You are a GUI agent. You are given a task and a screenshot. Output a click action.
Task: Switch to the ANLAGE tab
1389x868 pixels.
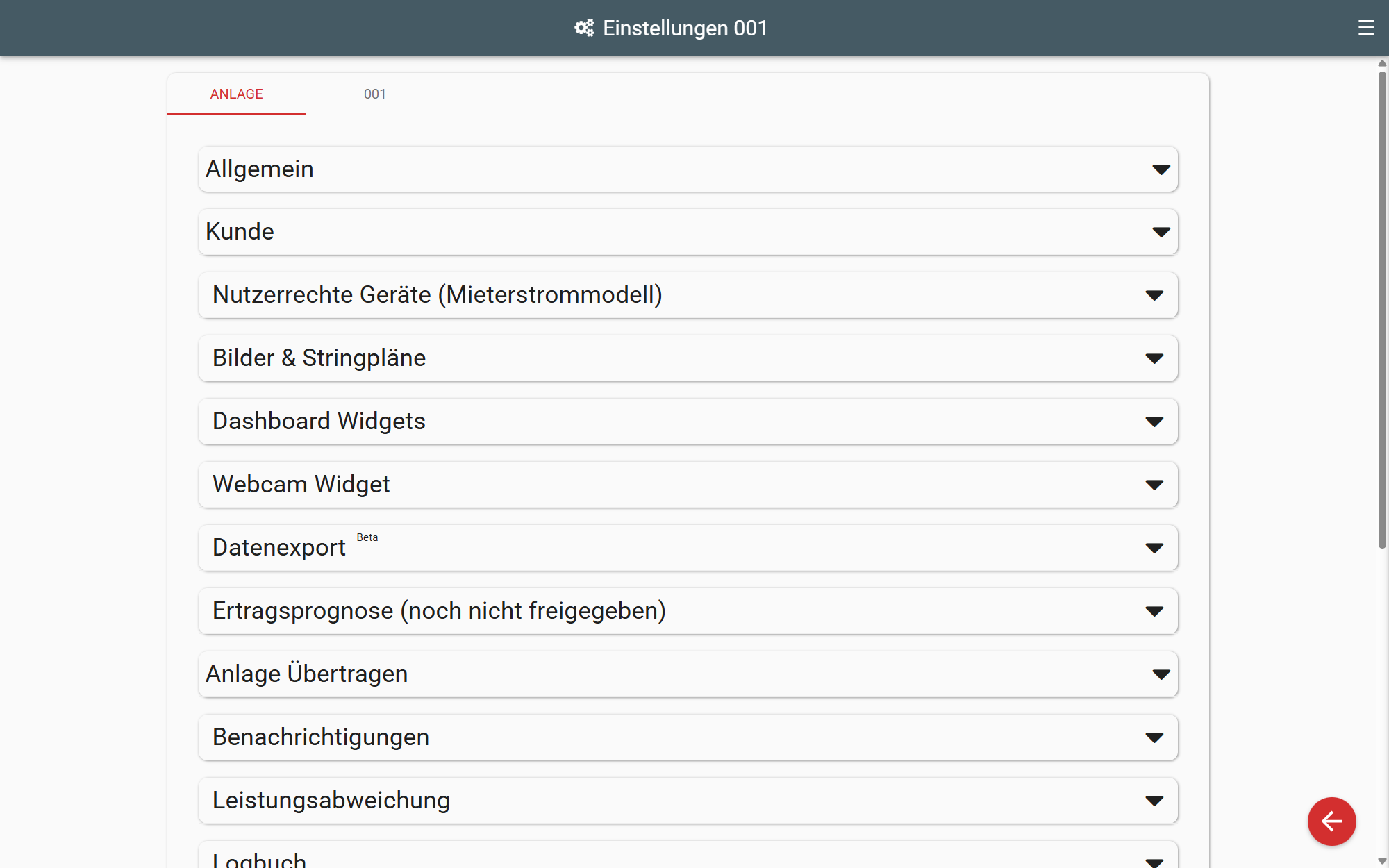[x=236, y=94]
